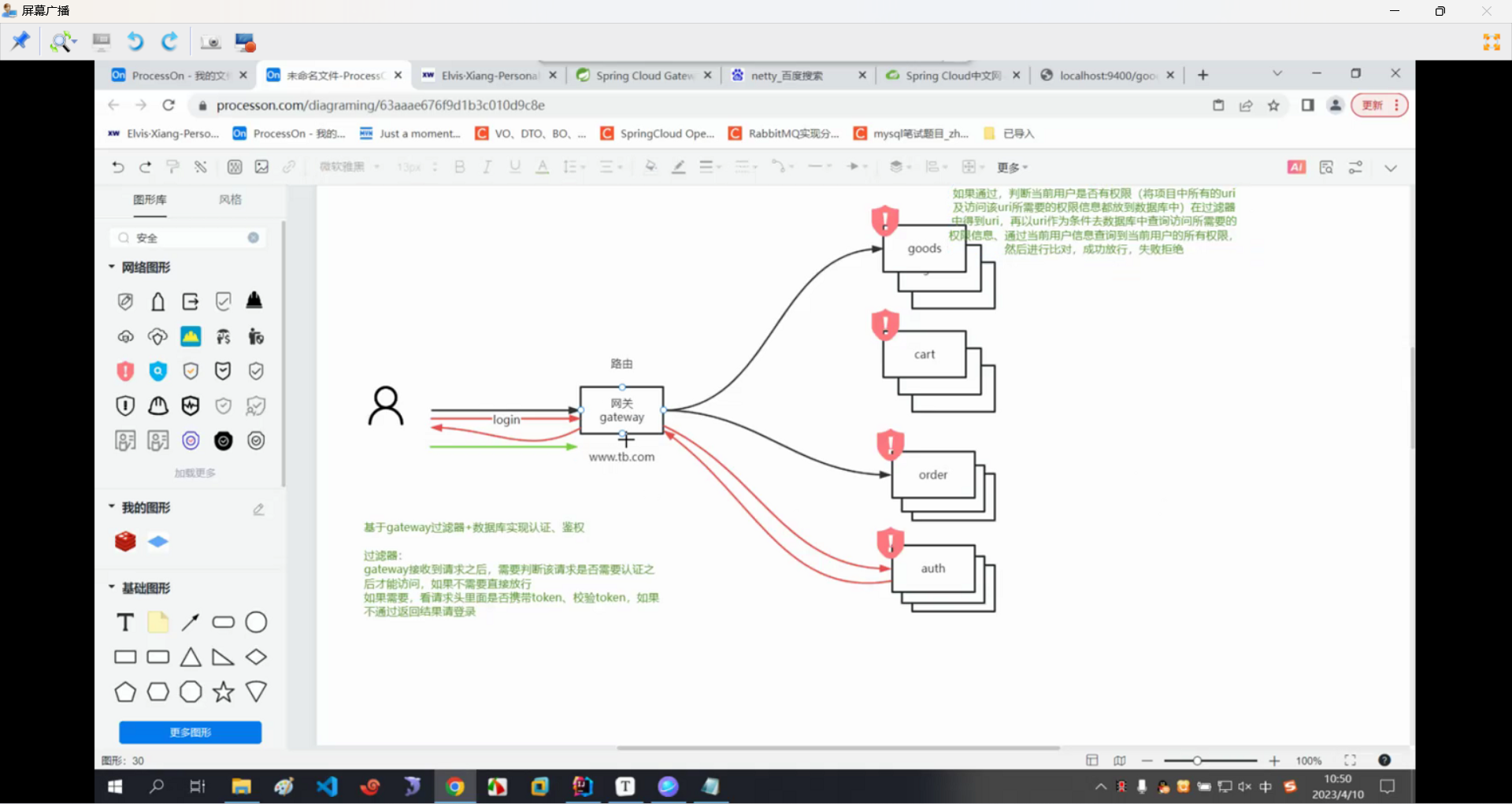The width and height of the screenshot is (1512, 804).
Task: Collapse the 网络图形 shape section
Action: pos(112,267)
